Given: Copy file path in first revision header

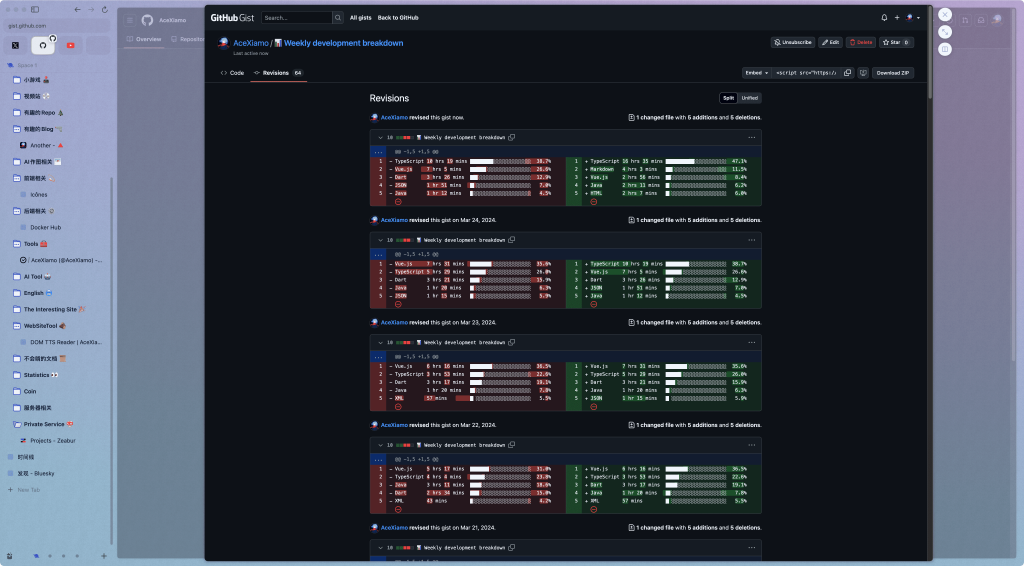Looking at the screenshot, I should [512, 137].
